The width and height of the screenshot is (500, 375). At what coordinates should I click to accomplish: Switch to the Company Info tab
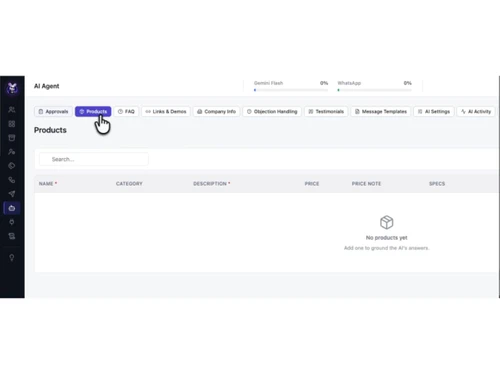tap(216, 112)
